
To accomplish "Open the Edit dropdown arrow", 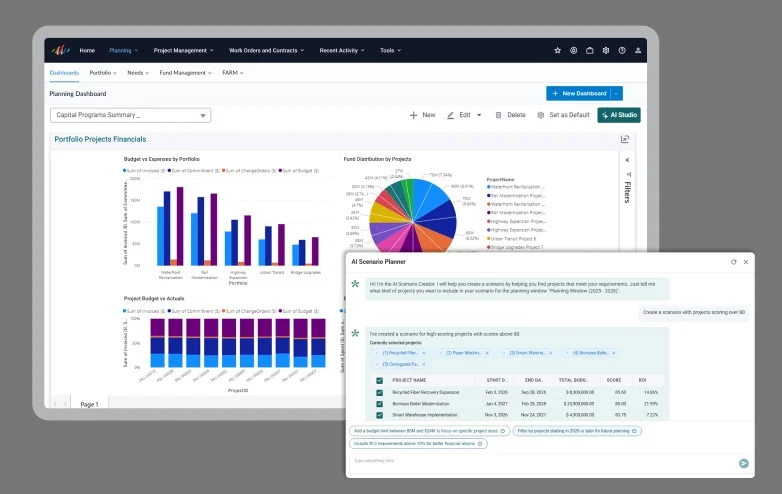I will 479,115.
